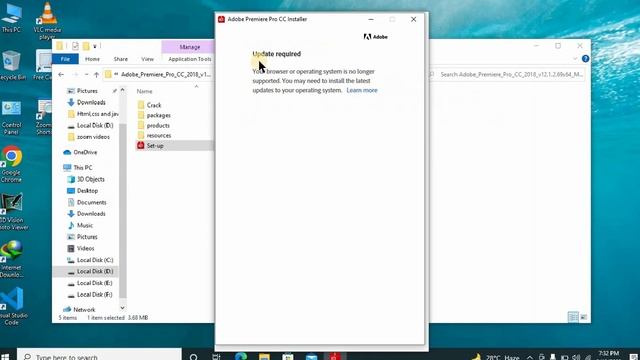Open Videos in navigation pane
The width and height of the screenshot is (640, 360).
pyautogui.click(x=85, y=248)
